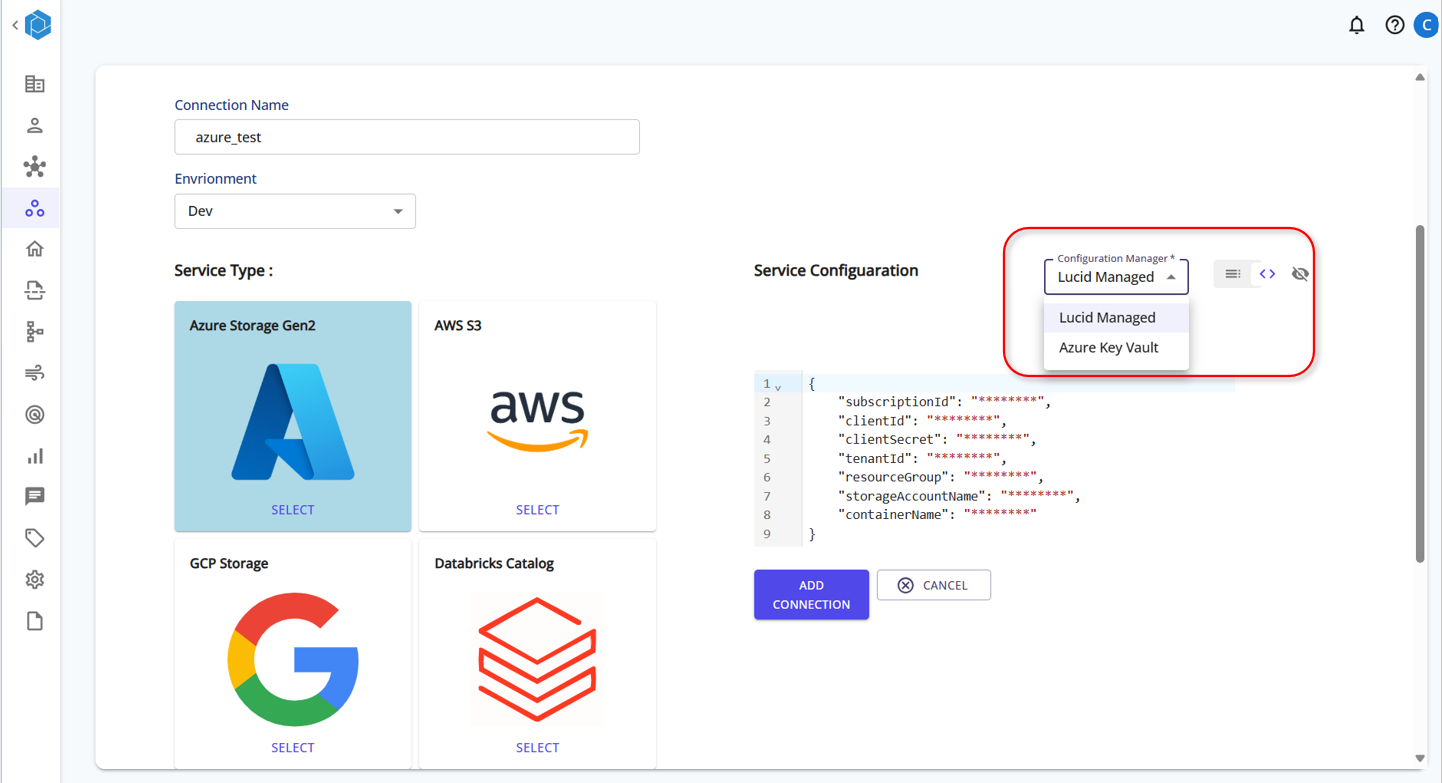The height and width of the screenshot is (783, 1442).
Task: Click the blue hexagon app logo
Action: click(x=38, y=25)
